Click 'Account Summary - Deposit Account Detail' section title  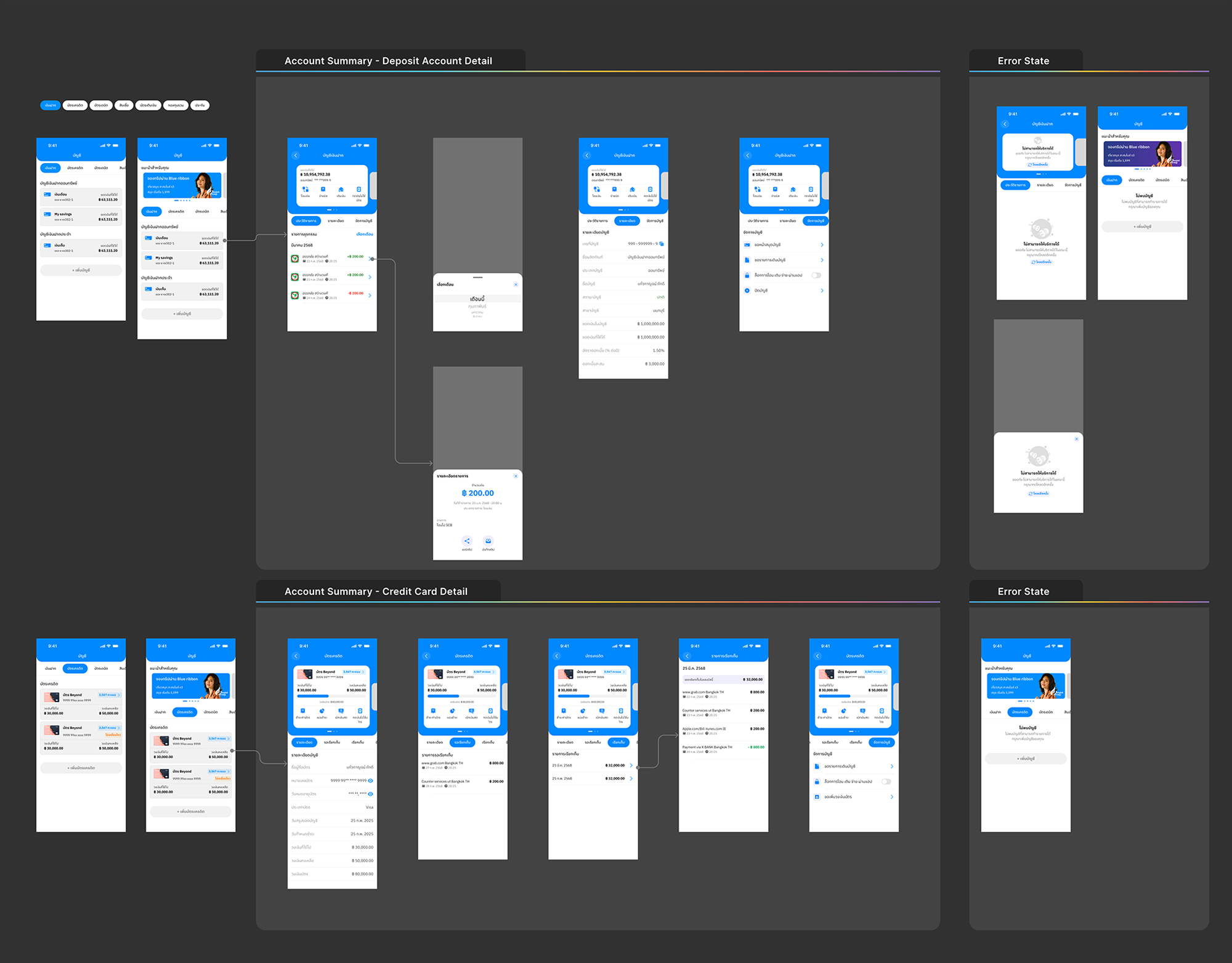[x=388, y=61]
